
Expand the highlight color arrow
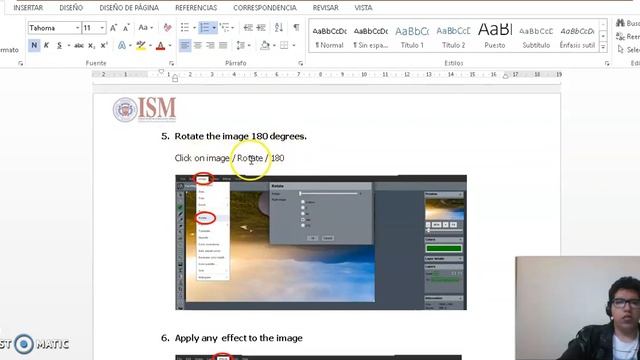(x=150, y=45)
